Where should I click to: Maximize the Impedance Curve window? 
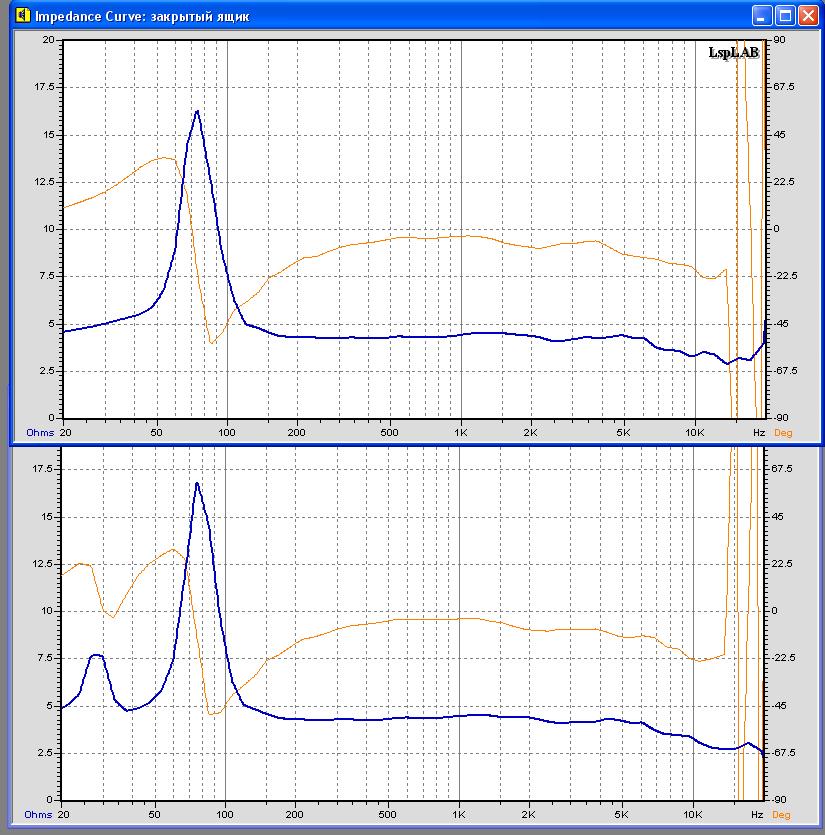click(785, 15)
